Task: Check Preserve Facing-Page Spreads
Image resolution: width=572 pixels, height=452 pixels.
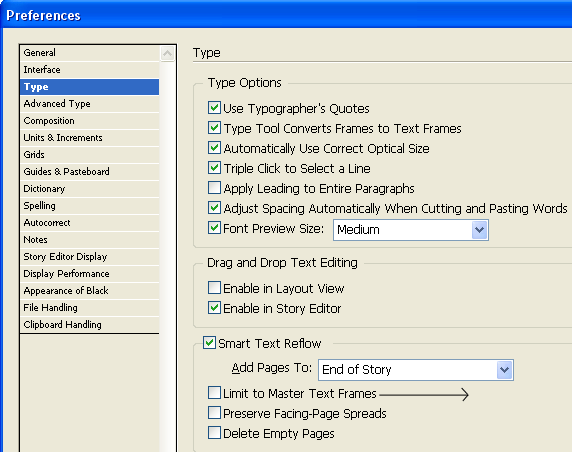Action: [x=214, y=413]
